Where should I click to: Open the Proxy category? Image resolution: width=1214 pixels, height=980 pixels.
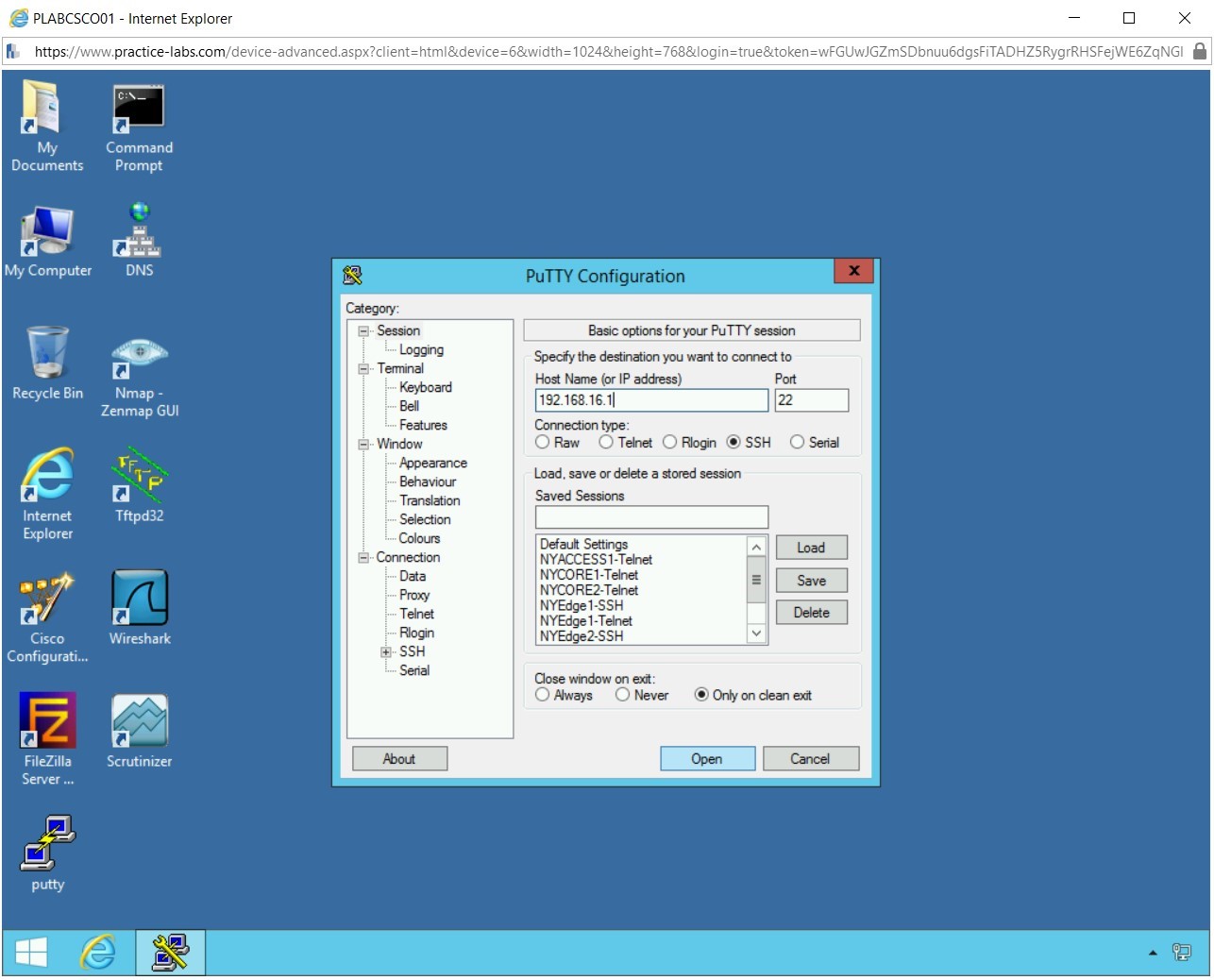pos(413,595)
